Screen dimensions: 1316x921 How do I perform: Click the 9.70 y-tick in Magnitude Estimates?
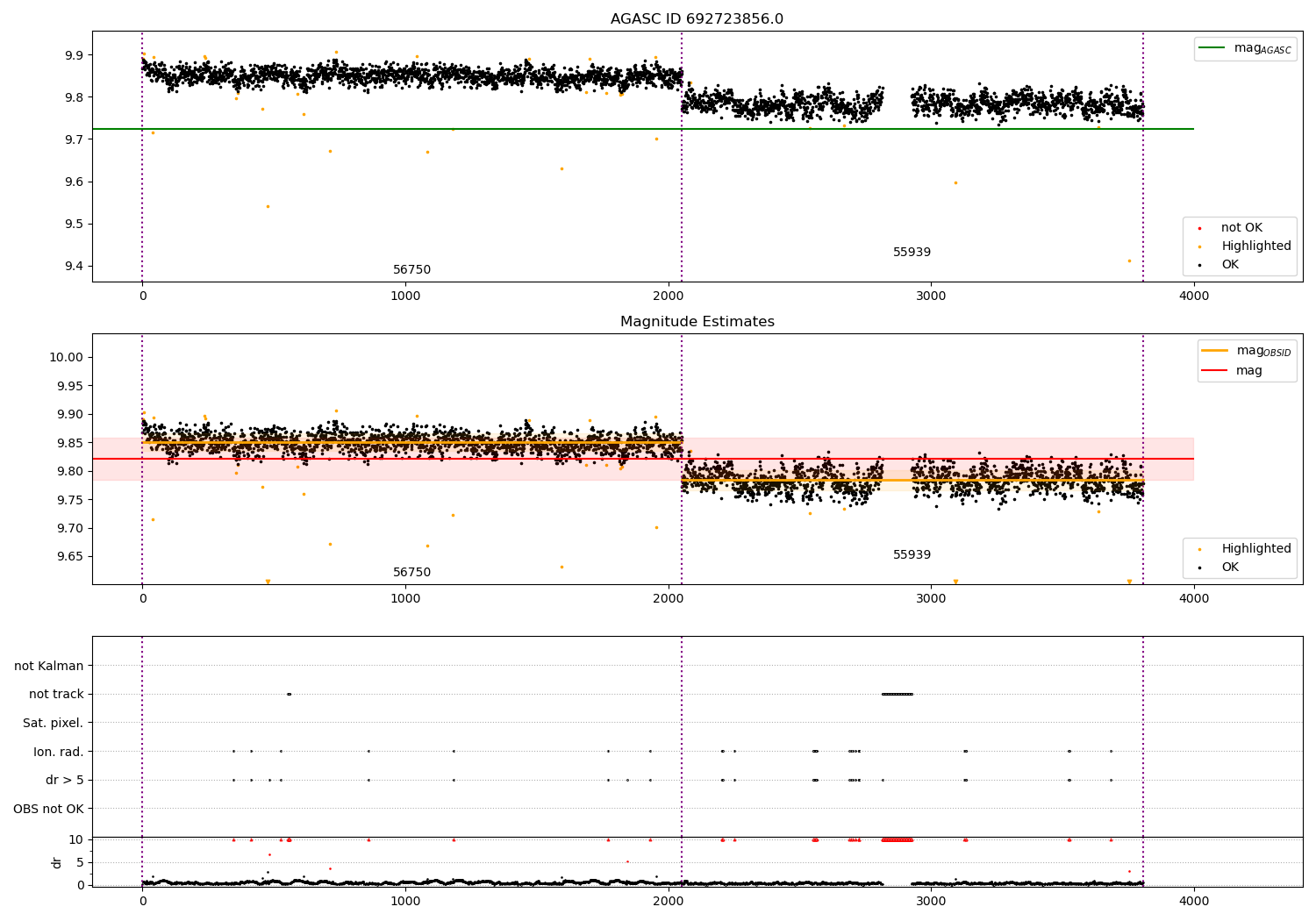(70, 529)
